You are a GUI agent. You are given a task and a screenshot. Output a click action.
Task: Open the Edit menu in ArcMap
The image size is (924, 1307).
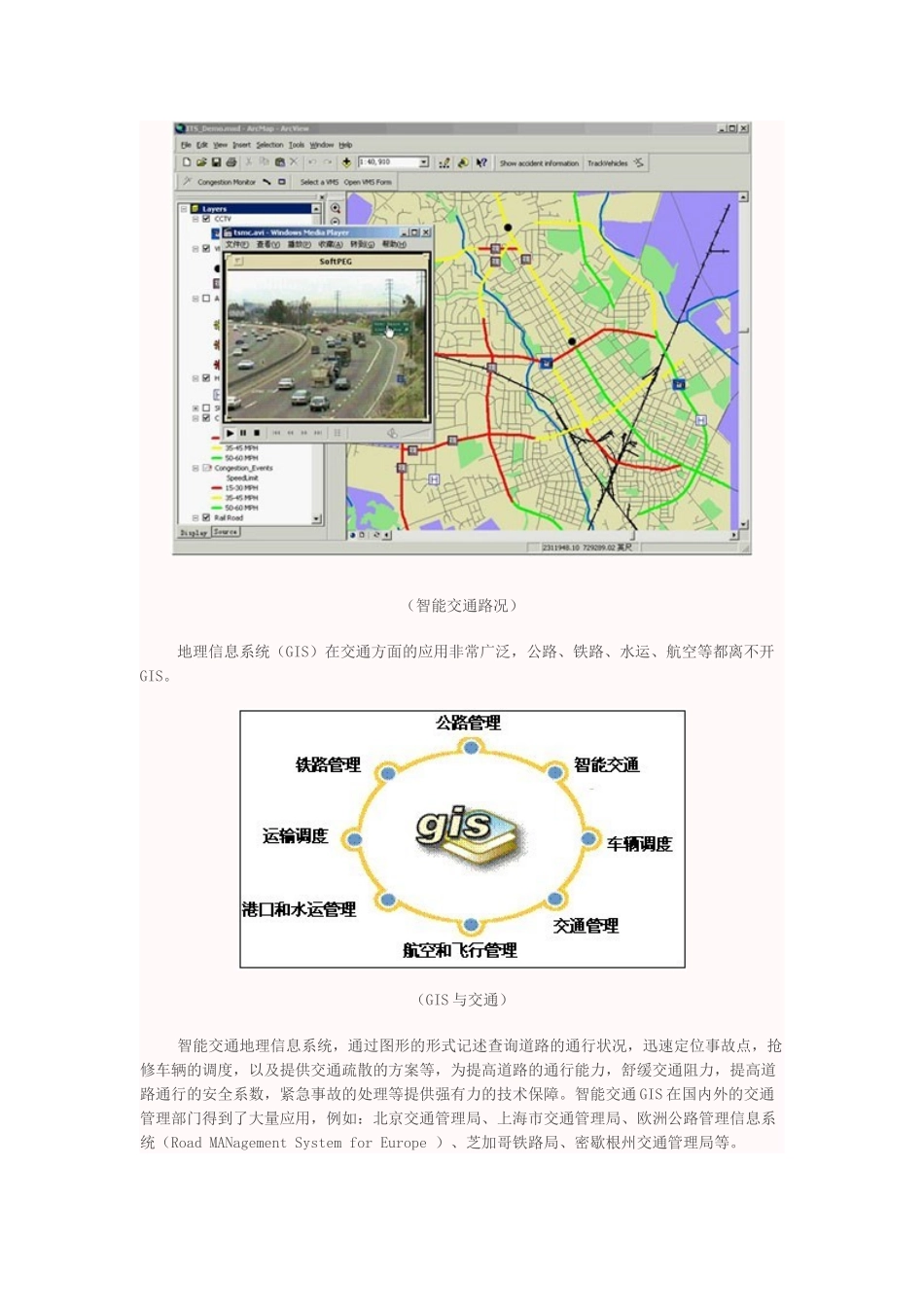coord(202,145)
